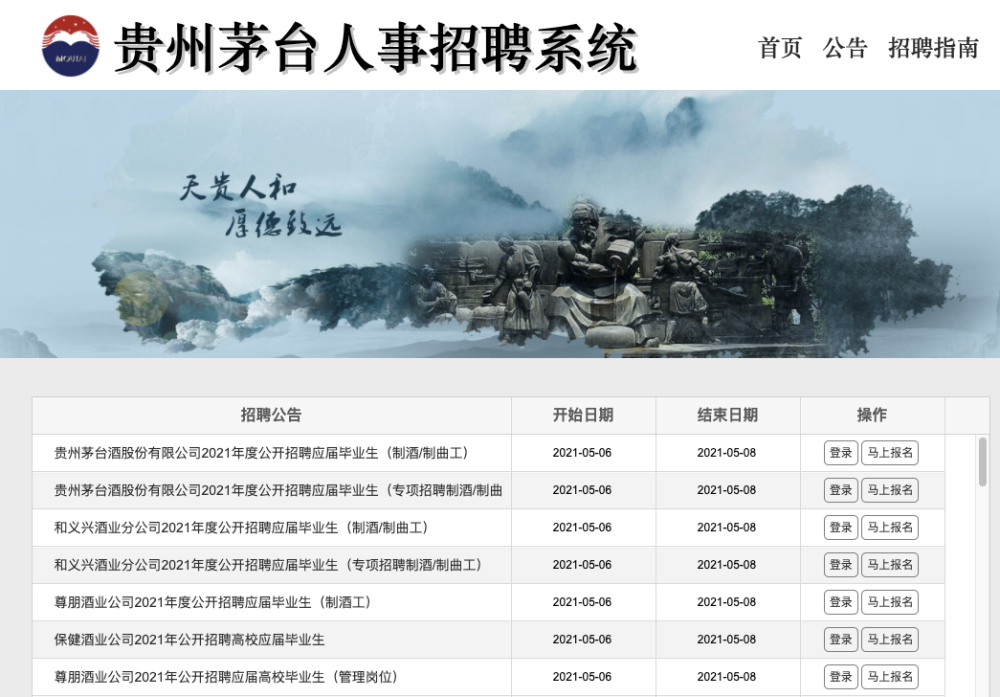Image resolution: width=1000 pixels, height=697 pixels.
Task: Click start date 2021-05-06 in 保健酒业公司 row
Action: [582, 640]
